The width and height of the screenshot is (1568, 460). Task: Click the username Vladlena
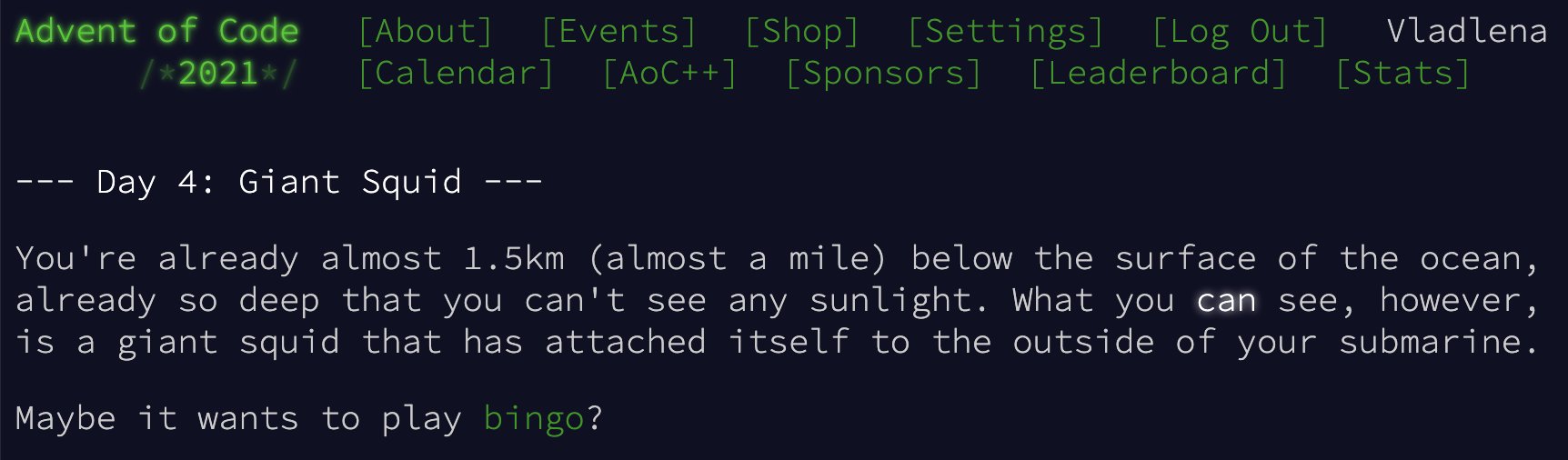coord(1466,32)
